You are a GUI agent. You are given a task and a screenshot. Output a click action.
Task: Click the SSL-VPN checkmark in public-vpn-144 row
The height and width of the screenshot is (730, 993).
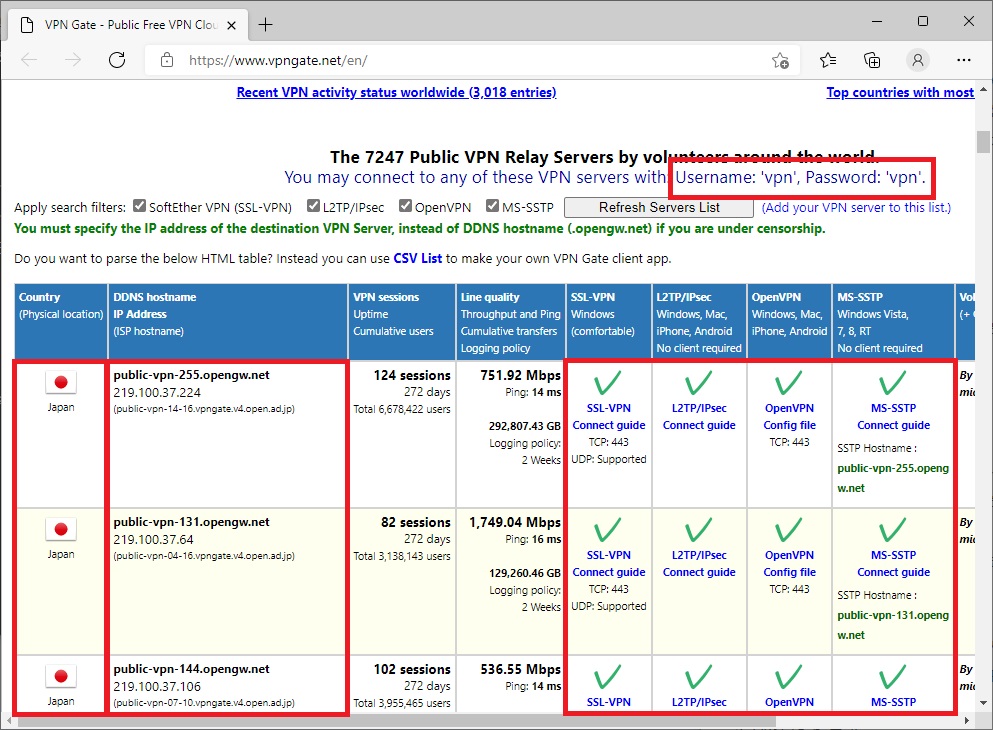point(608,677)
